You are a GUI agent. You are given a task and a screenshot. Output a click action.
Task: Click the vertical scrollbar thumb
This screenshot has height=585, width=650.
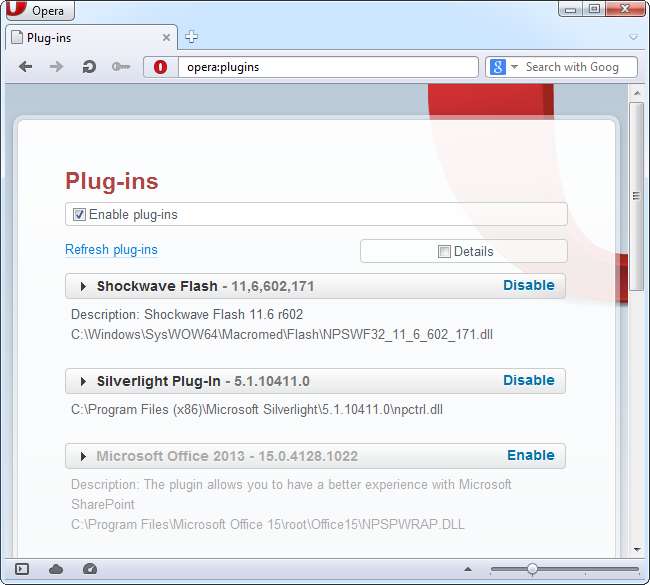tap(636, 196)
